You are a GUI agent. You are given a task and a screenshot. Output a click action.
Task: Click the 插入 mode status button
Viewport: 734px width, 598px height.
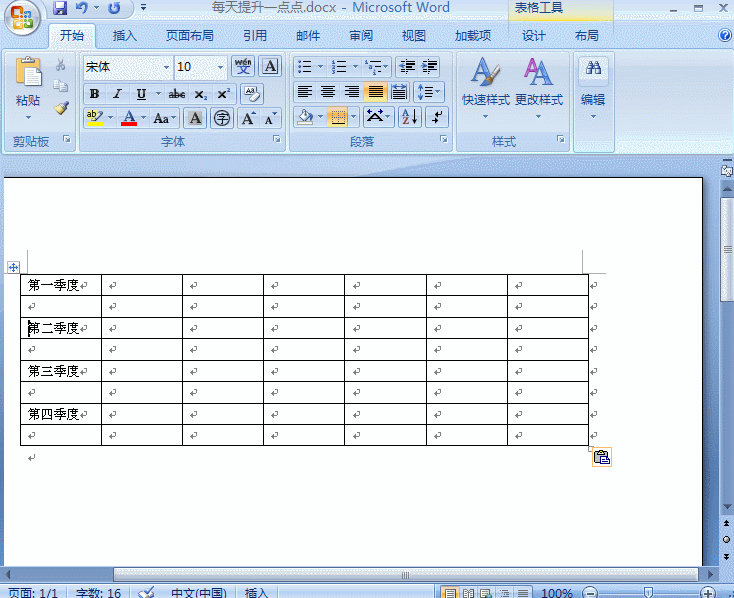pos(256,593)
